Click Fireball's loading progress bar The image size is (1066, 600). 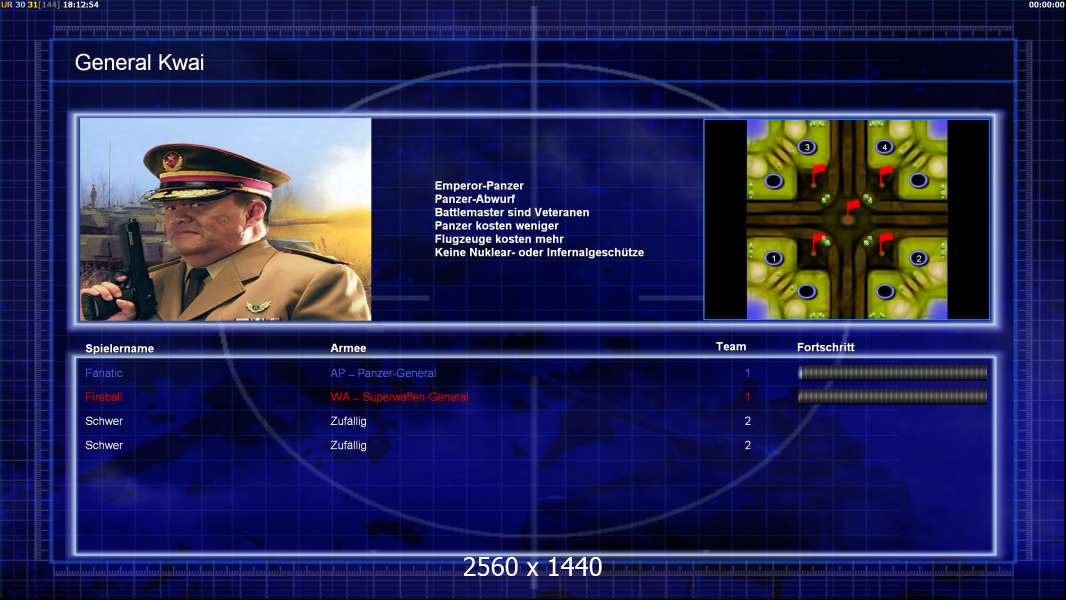coord(893,396)
